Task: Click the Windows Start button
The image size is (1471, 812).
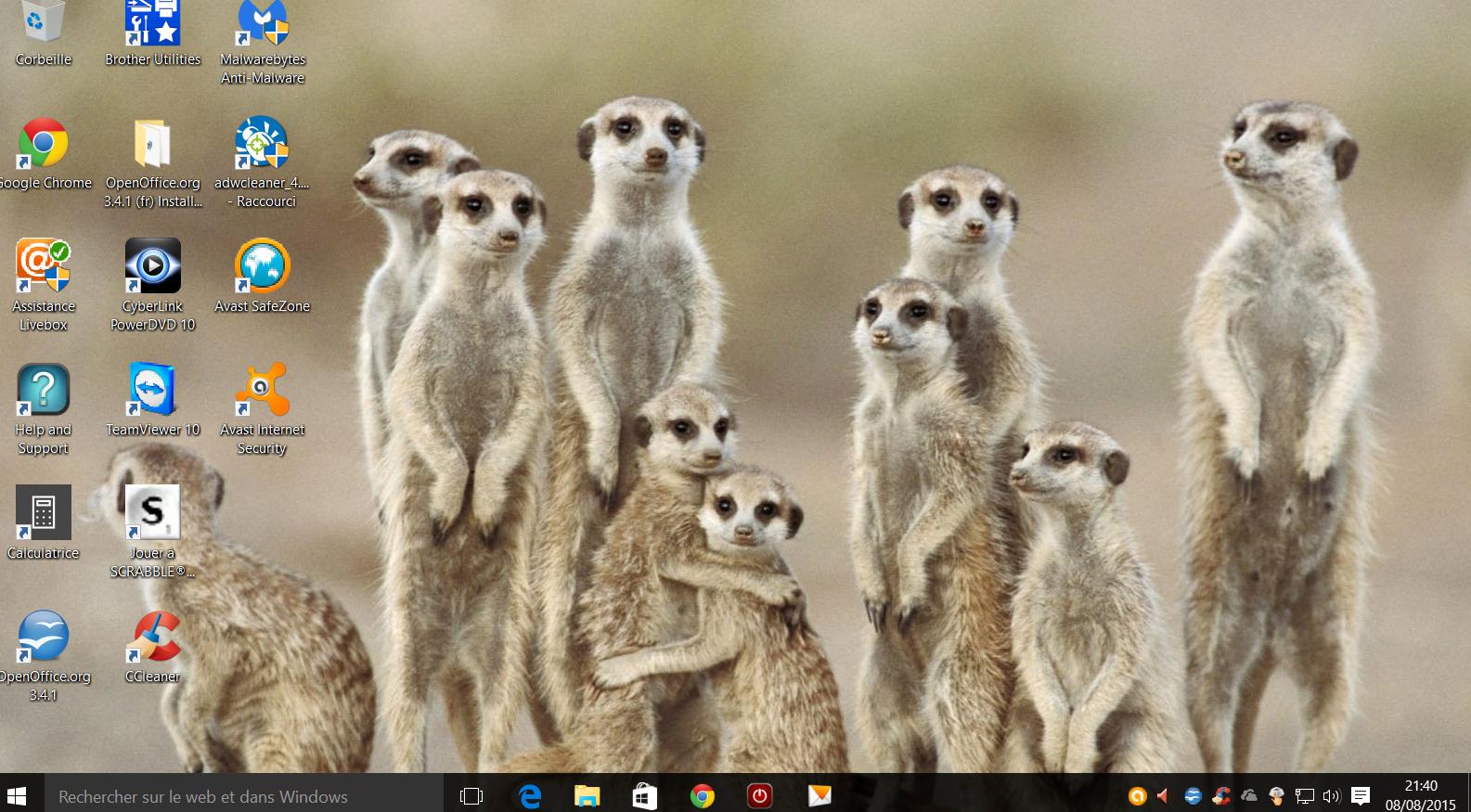Action: coord(17,795)
